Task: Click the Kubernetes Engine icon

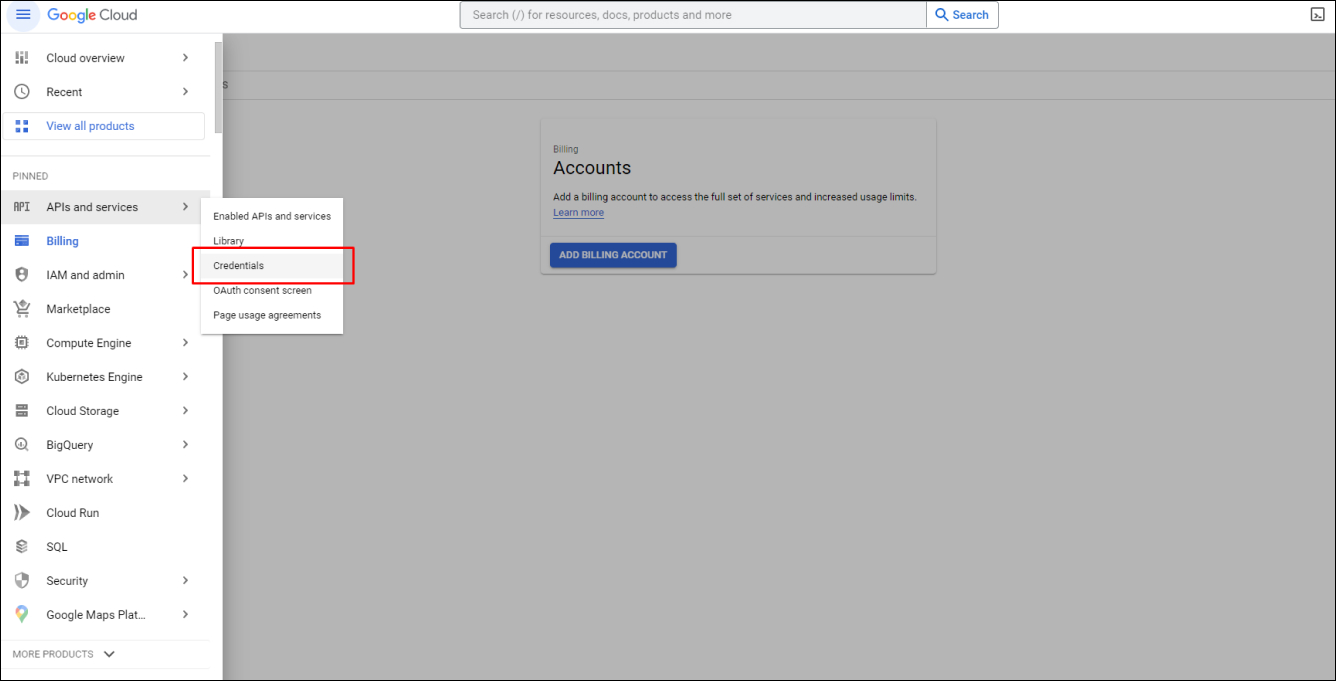Action: (22, 377)
